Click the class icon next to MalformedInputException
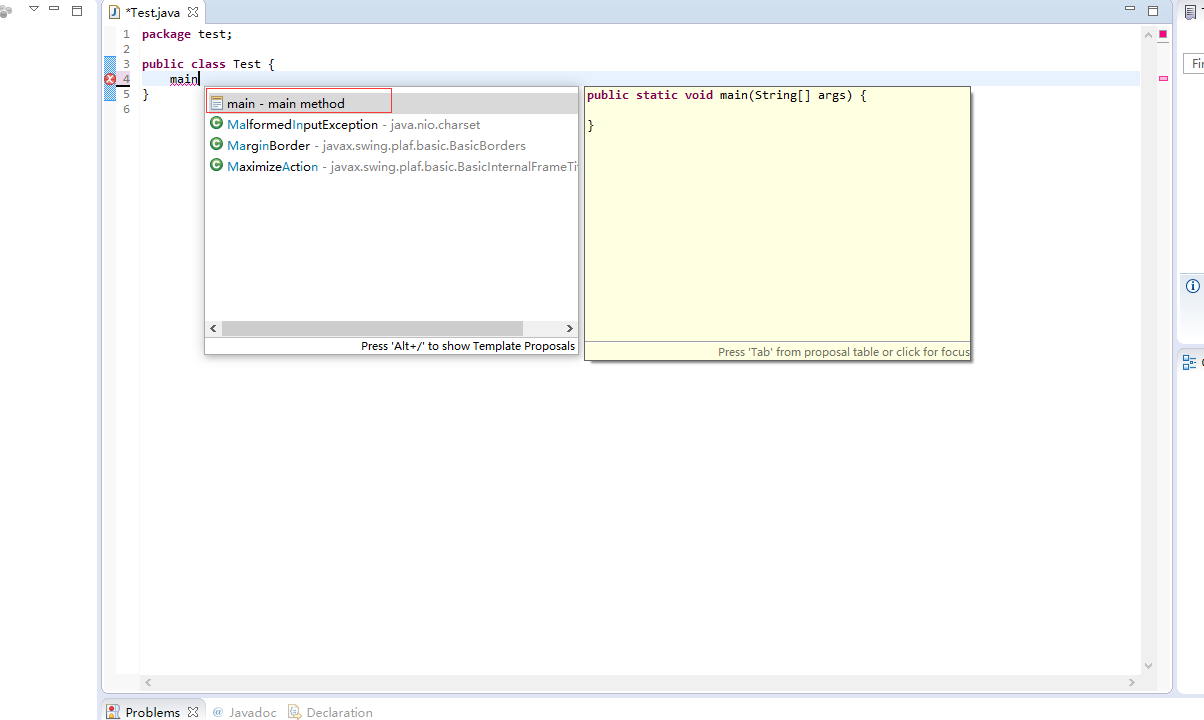The height and width of the screenshot is (720, 1204). pos(216,124)
